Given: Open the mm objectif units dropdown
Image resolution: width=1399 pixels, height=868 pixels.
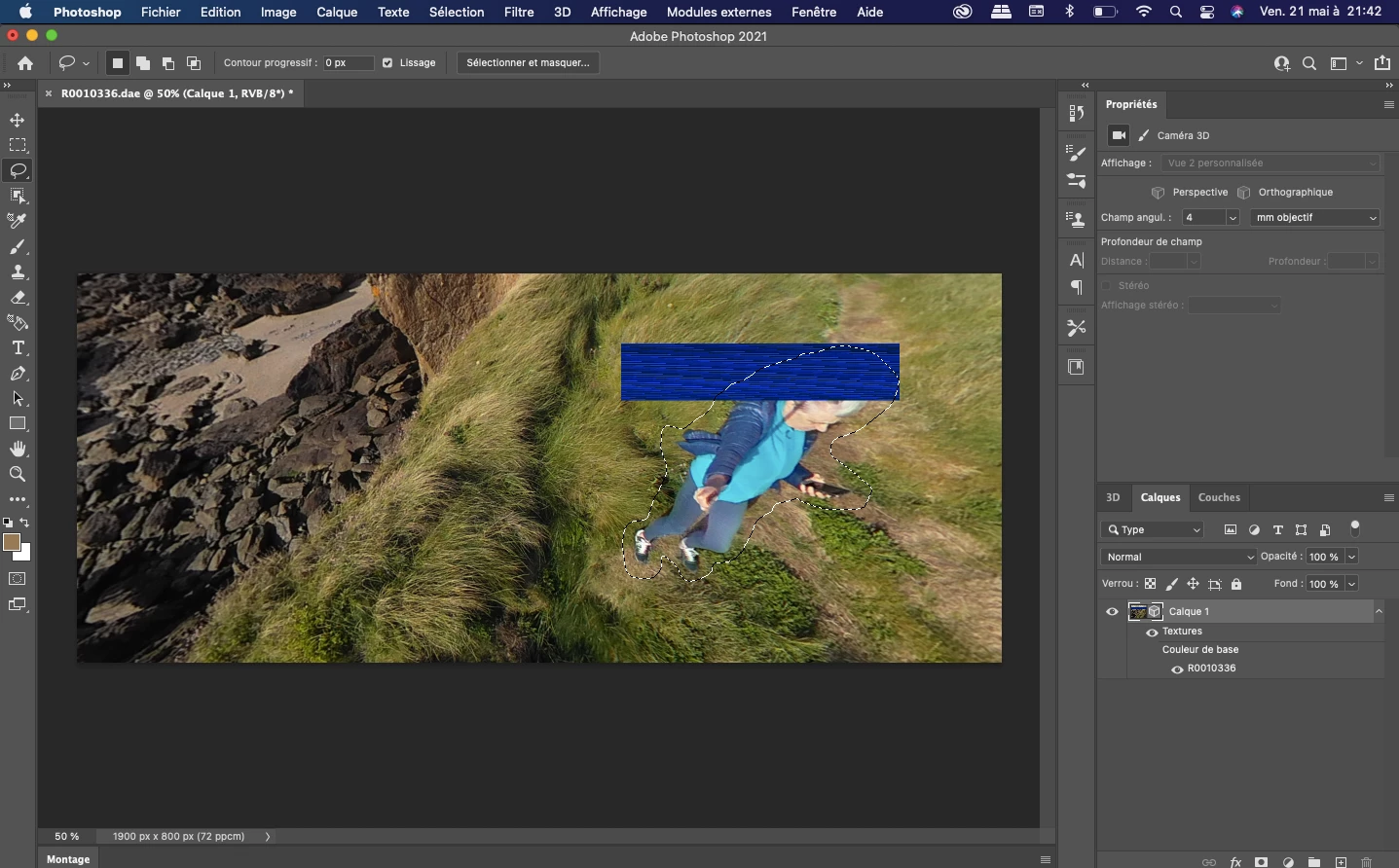Looking at the screenshot, I should coord(1315,218).
